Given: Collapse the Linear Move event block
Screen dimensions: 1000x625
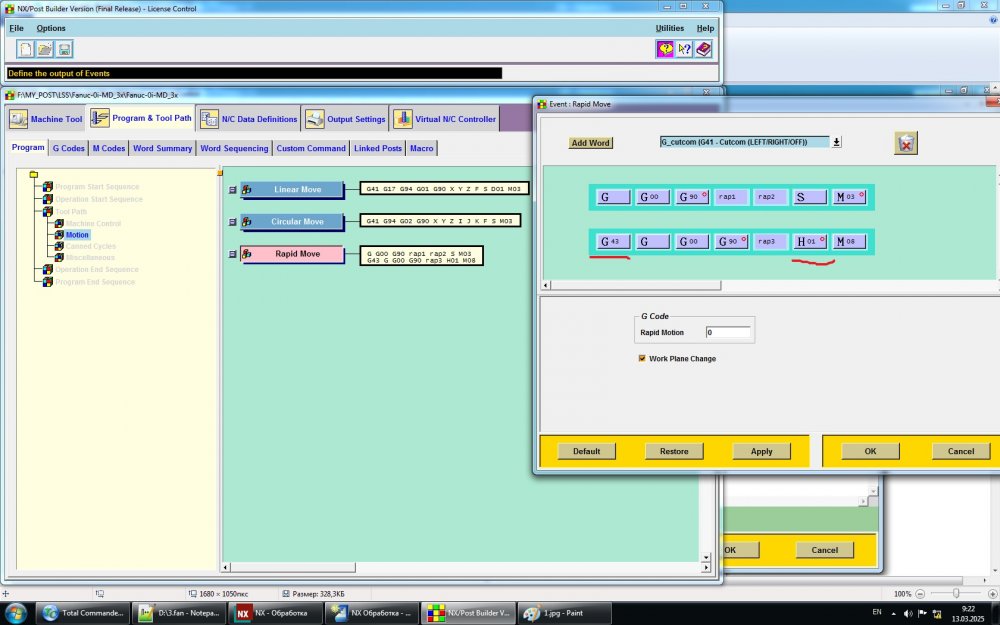Looking at the screenshot, I should point(232,189).
